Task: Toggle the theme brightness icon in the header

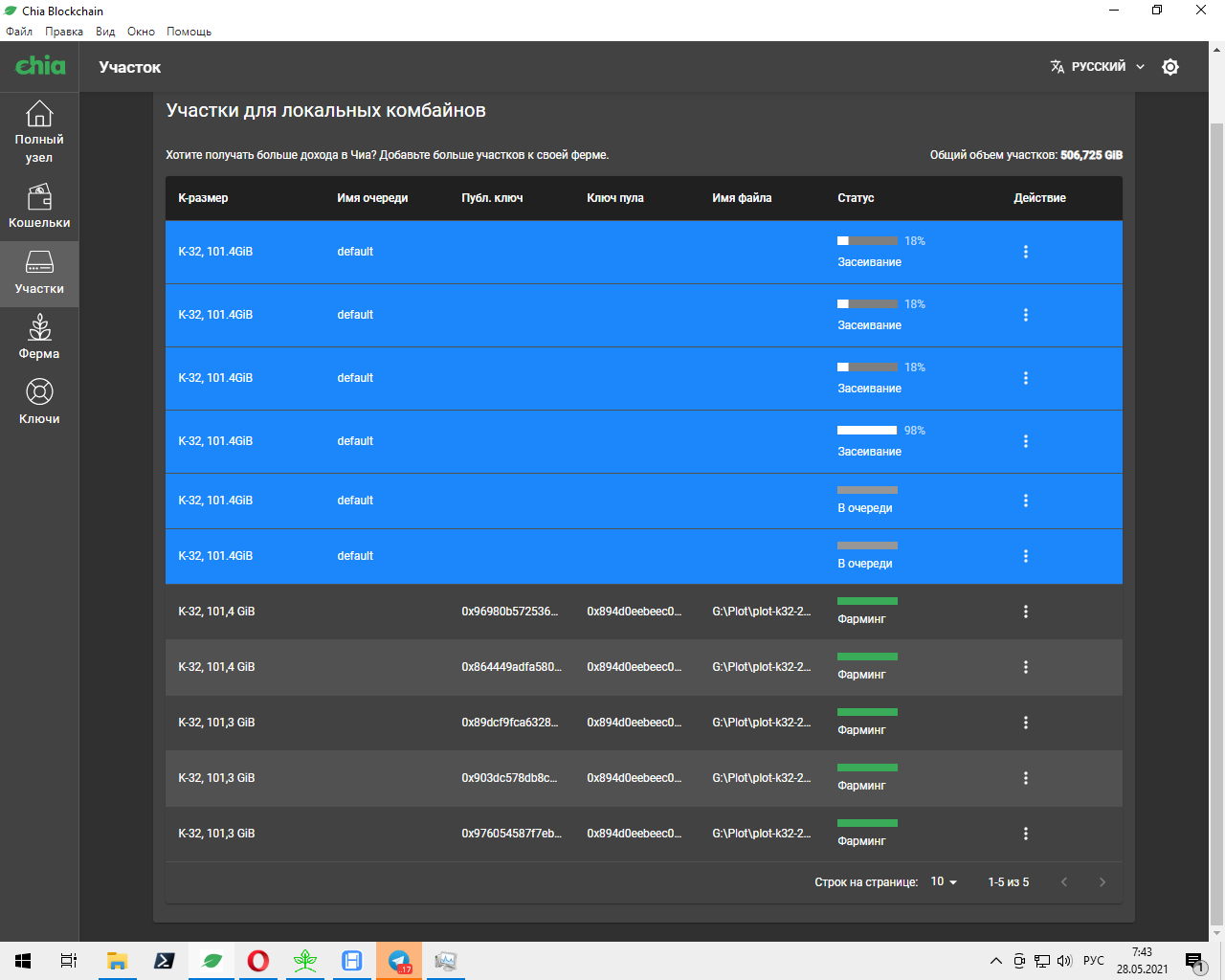Action: click(1170, 67)
